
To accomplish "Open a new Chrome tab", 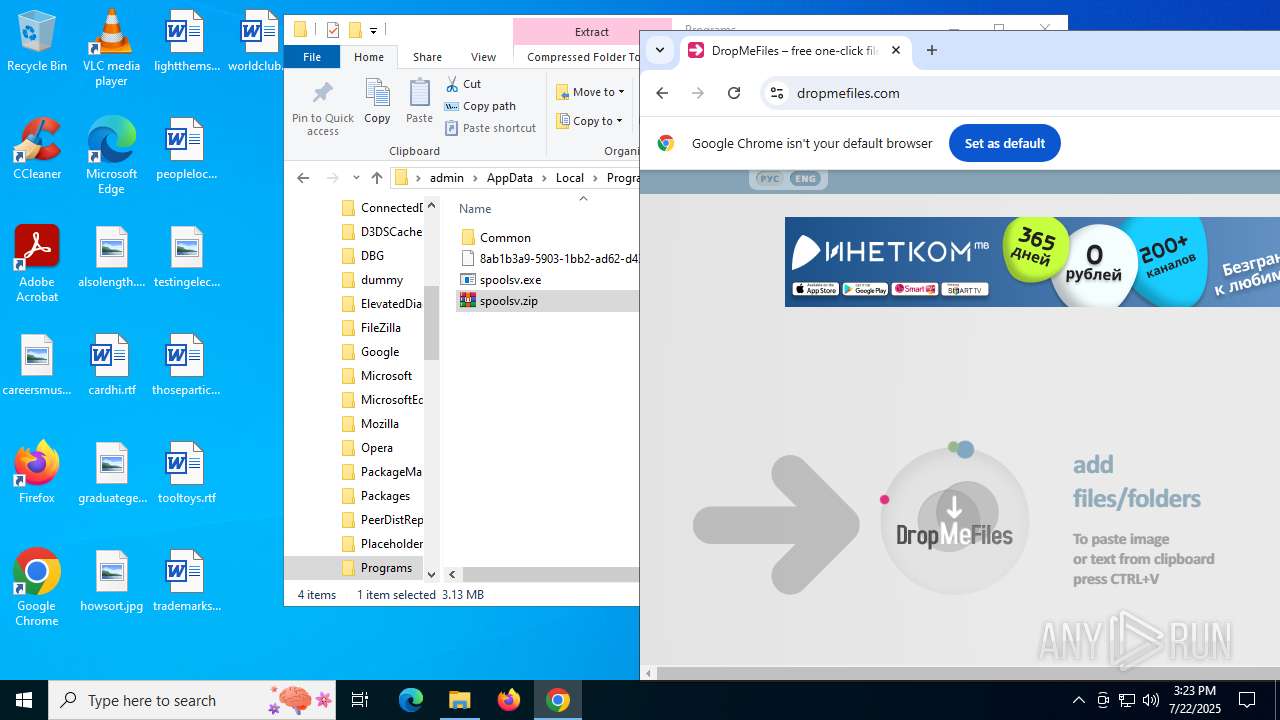I will 932,50.
